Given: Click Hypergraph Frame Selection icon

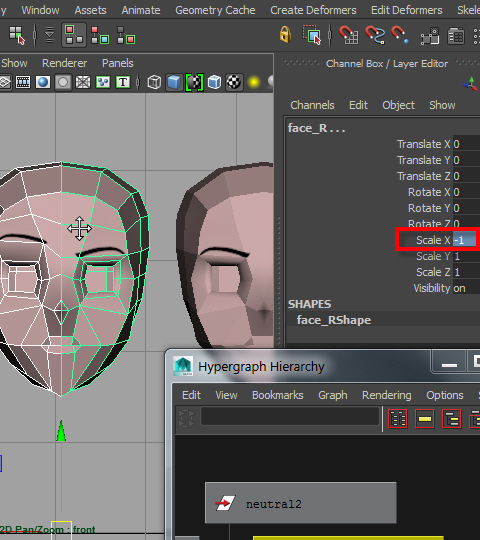Looking at the screenshot, I should coord(425,419).
